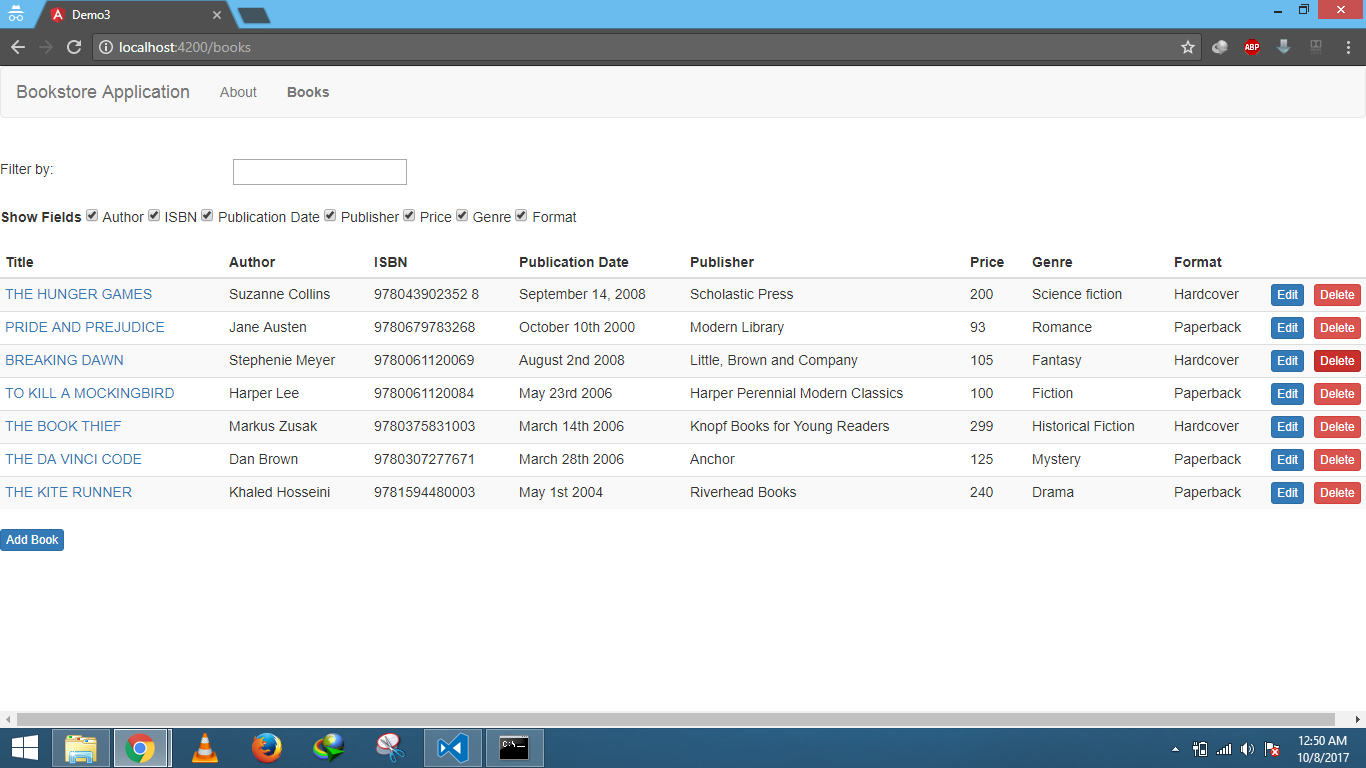Click the 'Publication Date' column header

click(x=574, y=262)
